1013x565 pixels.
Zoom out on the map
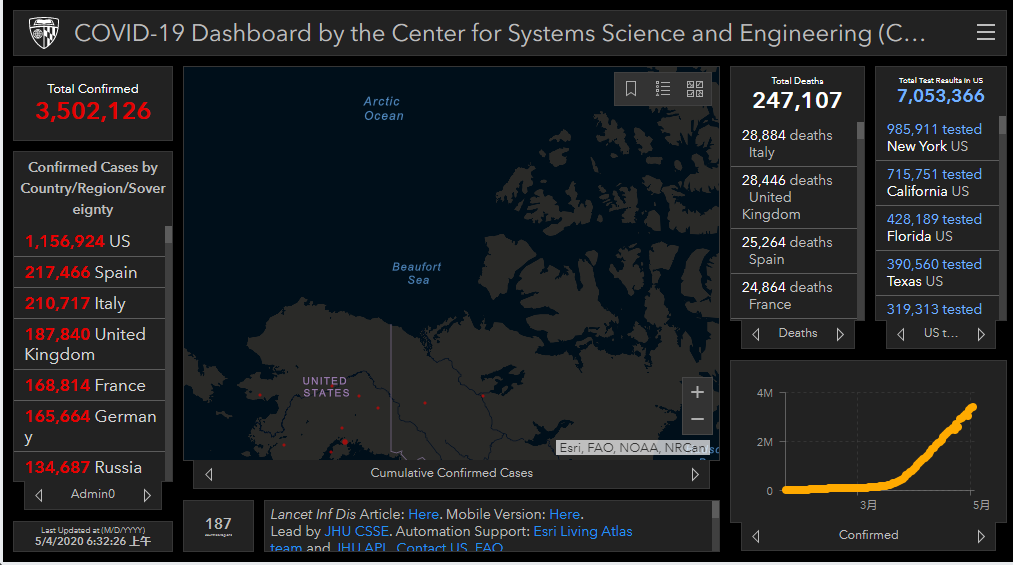coord(697,419)
